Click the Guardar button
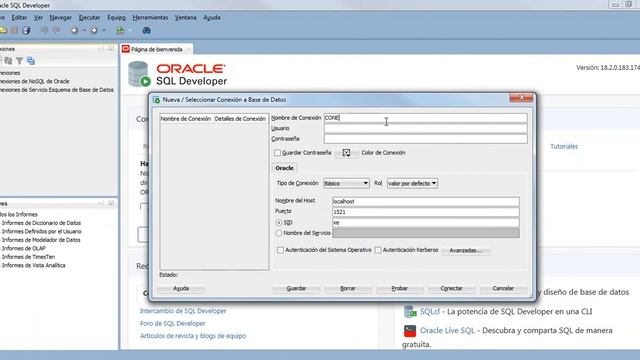 pos(296,289)
